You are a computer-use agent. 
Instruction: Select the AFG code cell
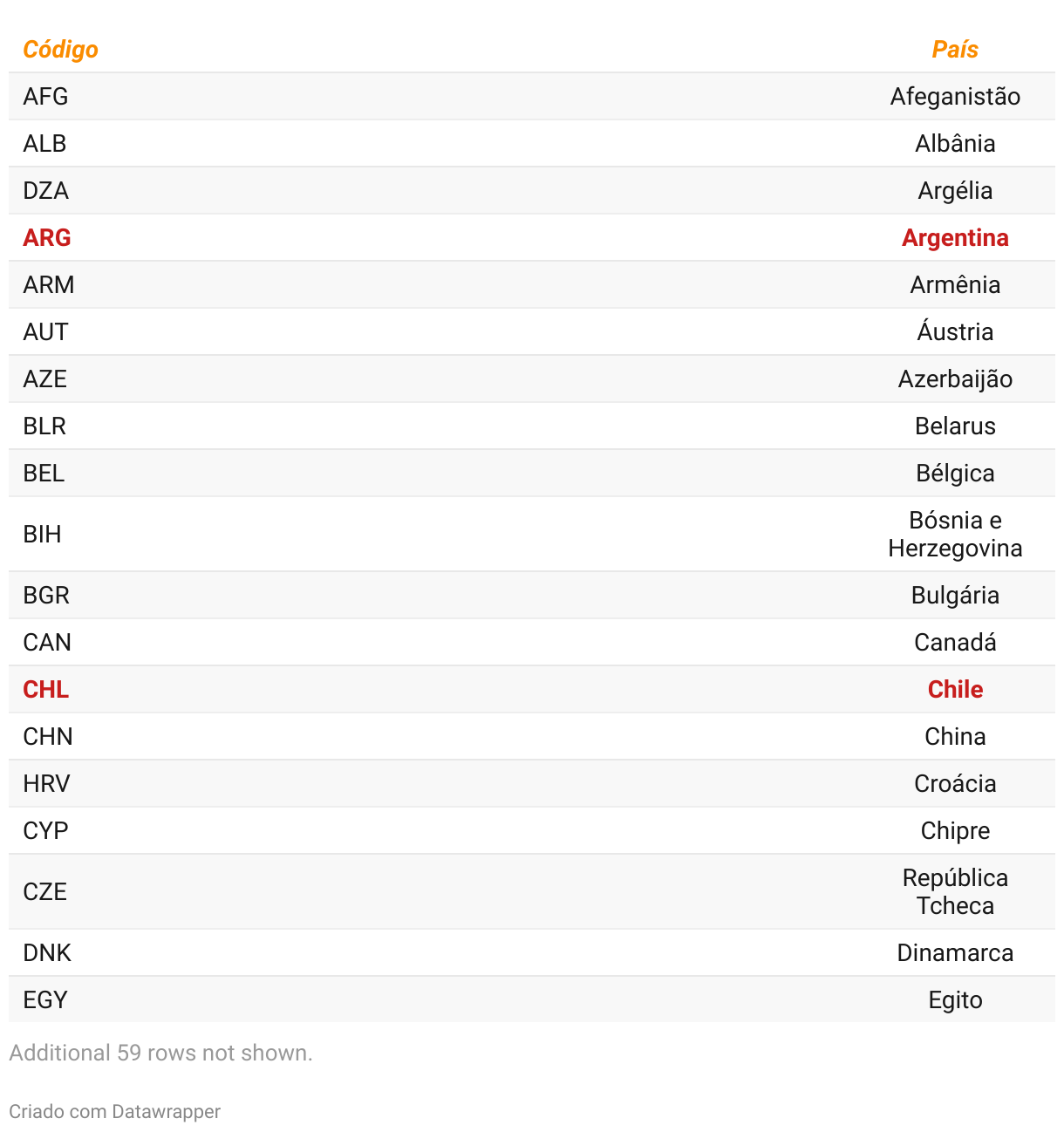pyautogui.click(x=45, y=97)
